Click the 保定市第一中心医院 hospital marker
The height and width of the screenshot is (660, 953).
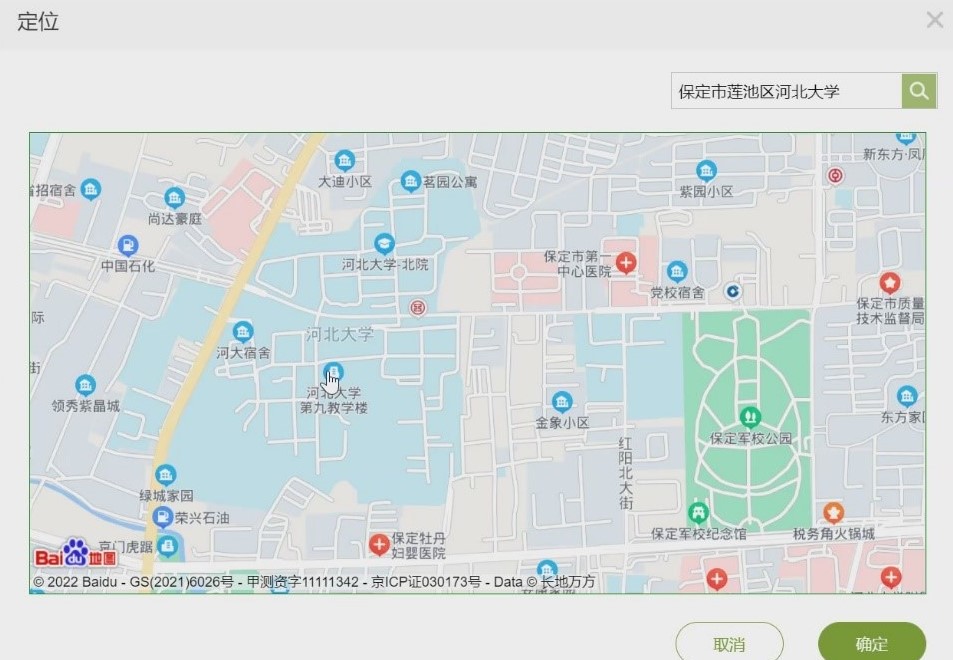[626, 263]
